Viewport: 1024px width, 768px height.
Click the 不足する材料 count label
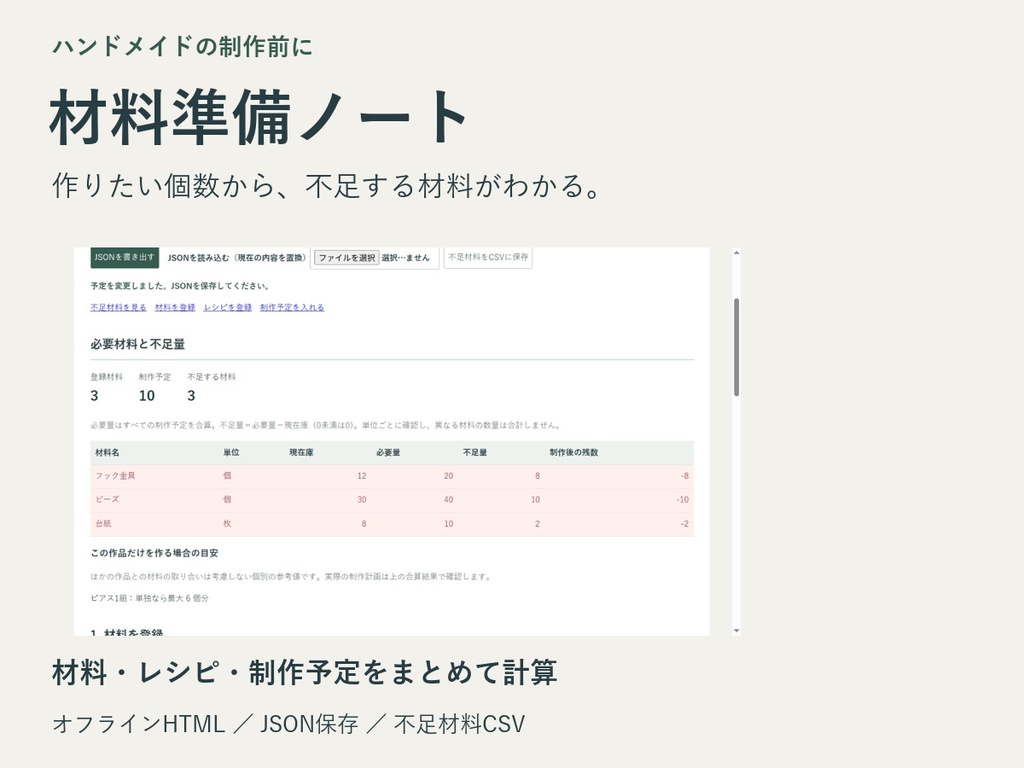pyautogui.click(x=212, y=377)
